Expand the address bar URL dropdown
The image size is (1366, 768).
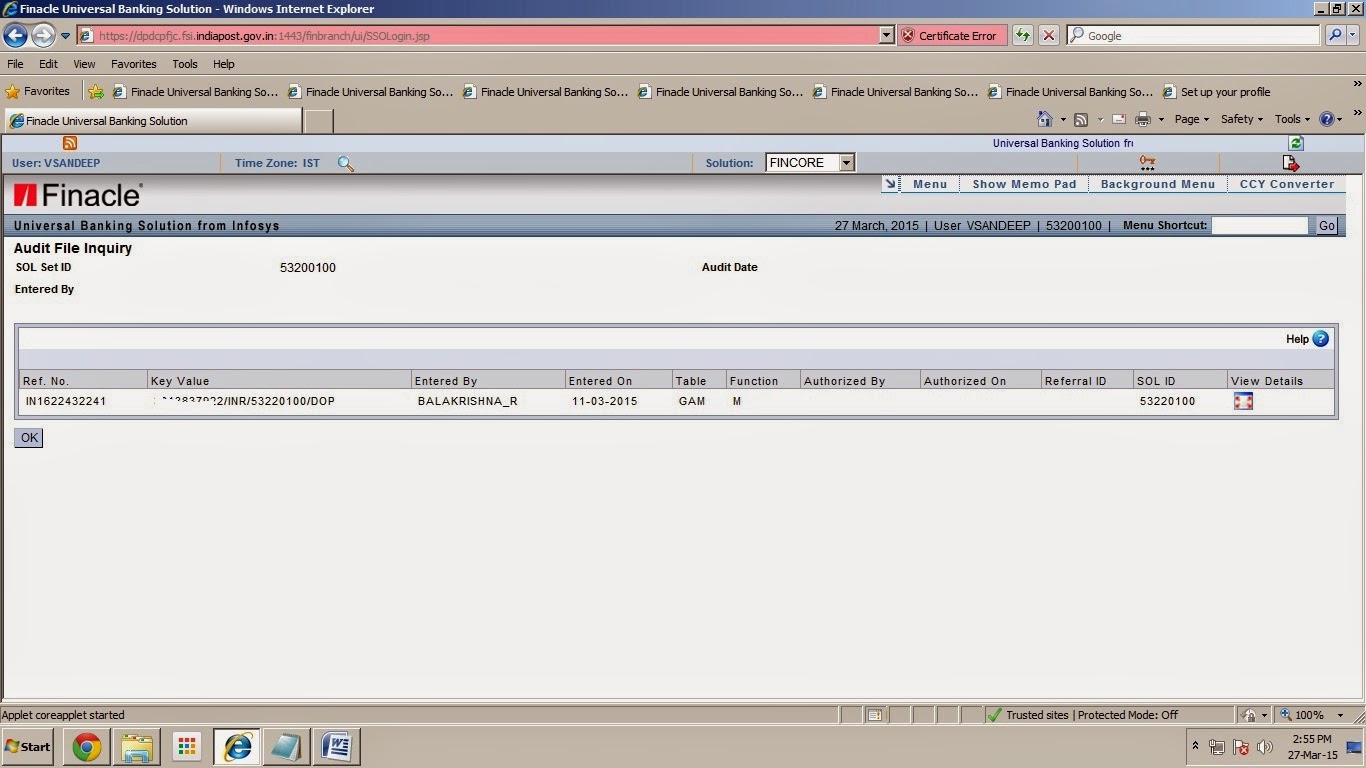coord(886,35)
